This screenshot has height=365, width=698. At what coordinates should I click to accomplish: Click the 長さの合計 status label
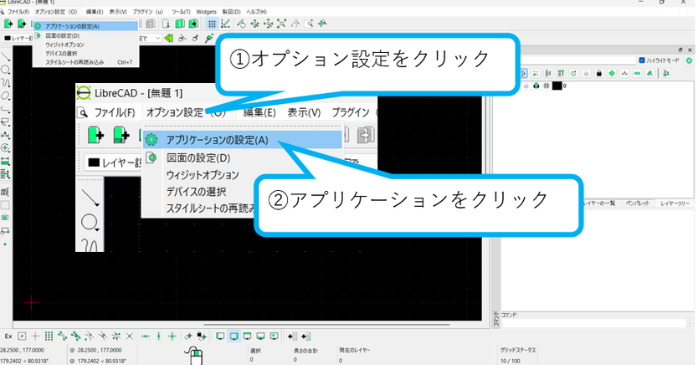coord(306,350)
